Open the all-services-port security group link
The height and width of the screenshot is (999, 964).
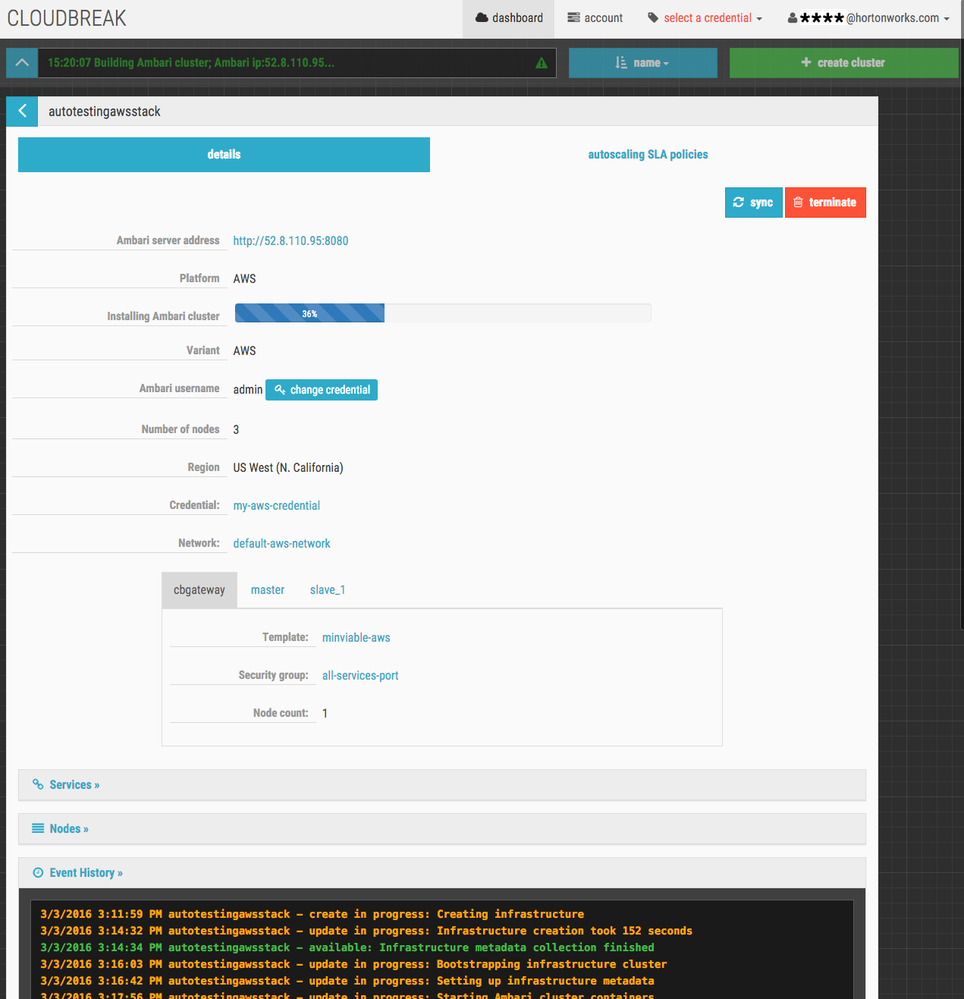360,675
